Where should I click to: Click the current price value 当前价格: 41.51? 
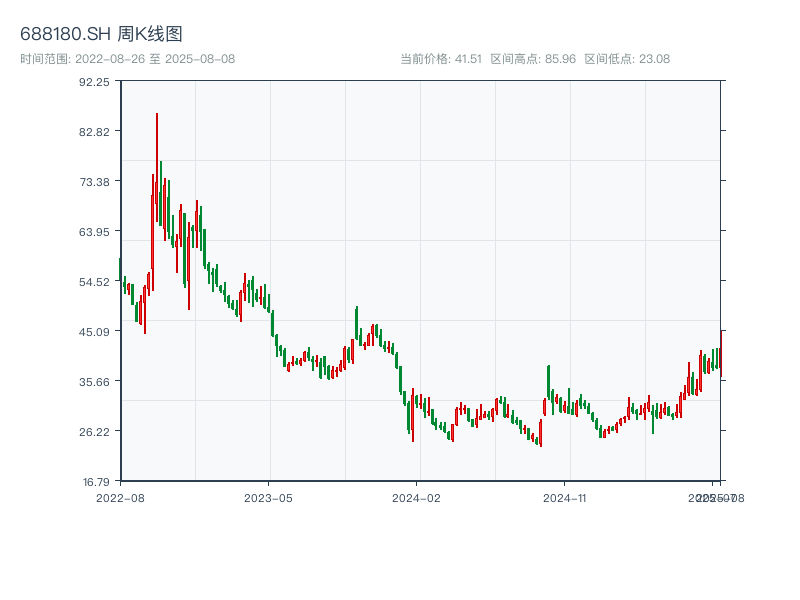(441, 59)
